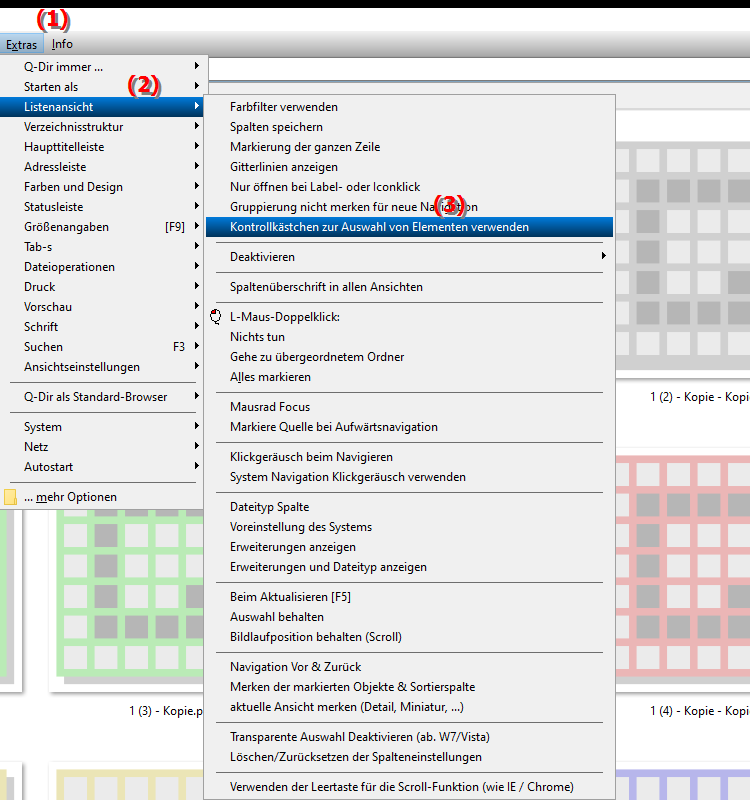This screenshot has width=750, height=800.
Task: Open the System submenu
Action: point(102,427)
